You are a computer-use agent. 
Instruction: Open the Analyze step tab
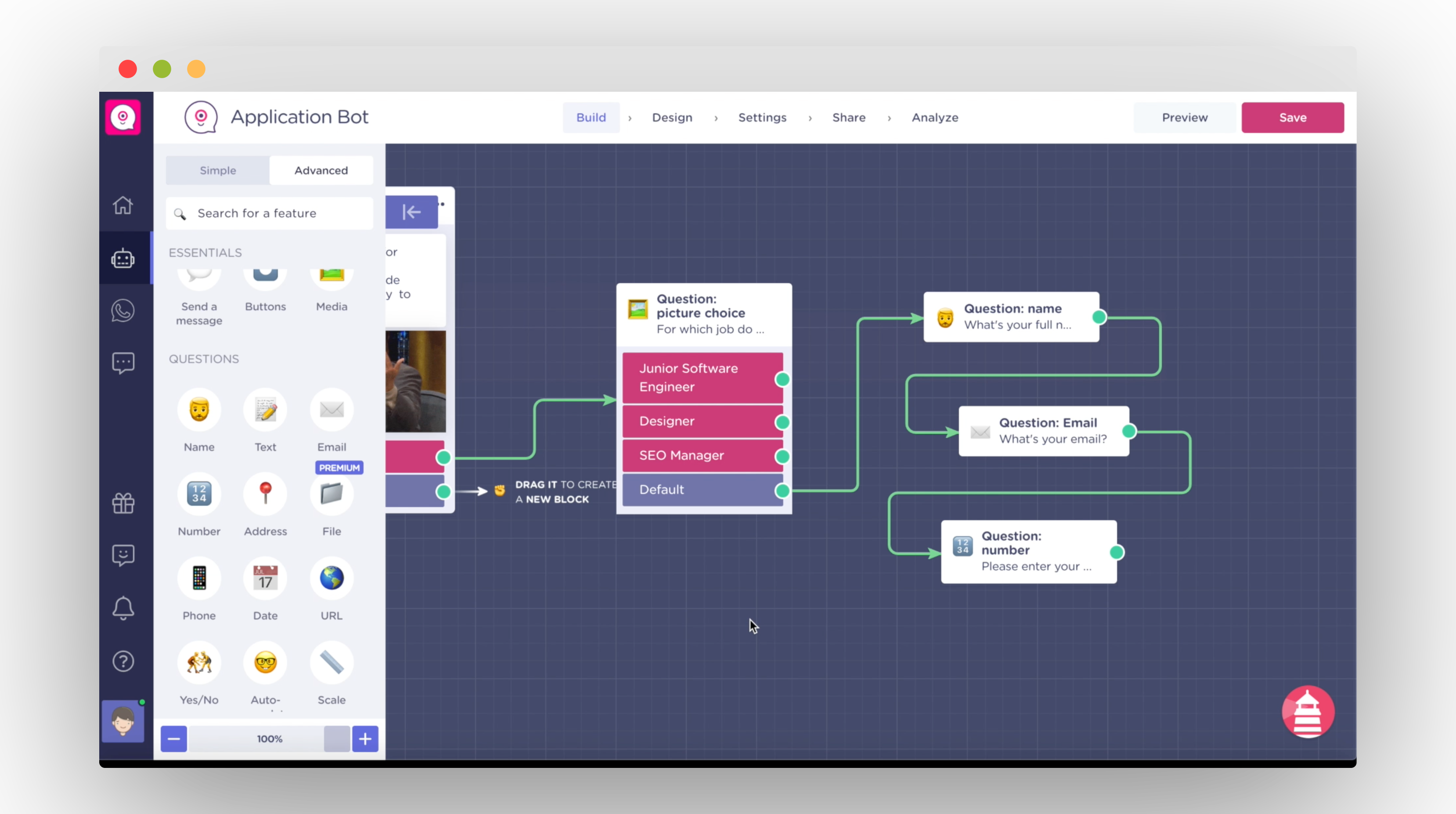(x=935, y=118)
